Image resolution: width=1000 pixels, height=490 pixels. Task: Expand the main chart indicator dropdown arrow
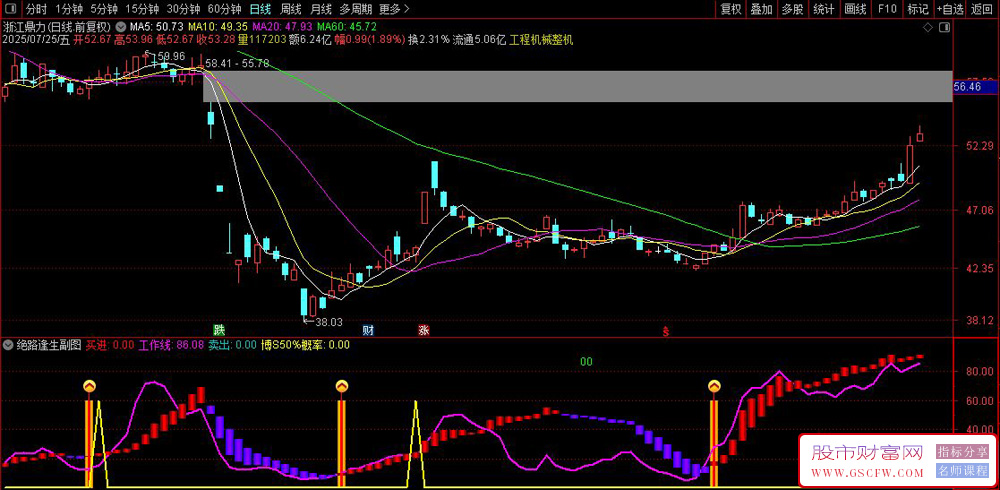121,27
